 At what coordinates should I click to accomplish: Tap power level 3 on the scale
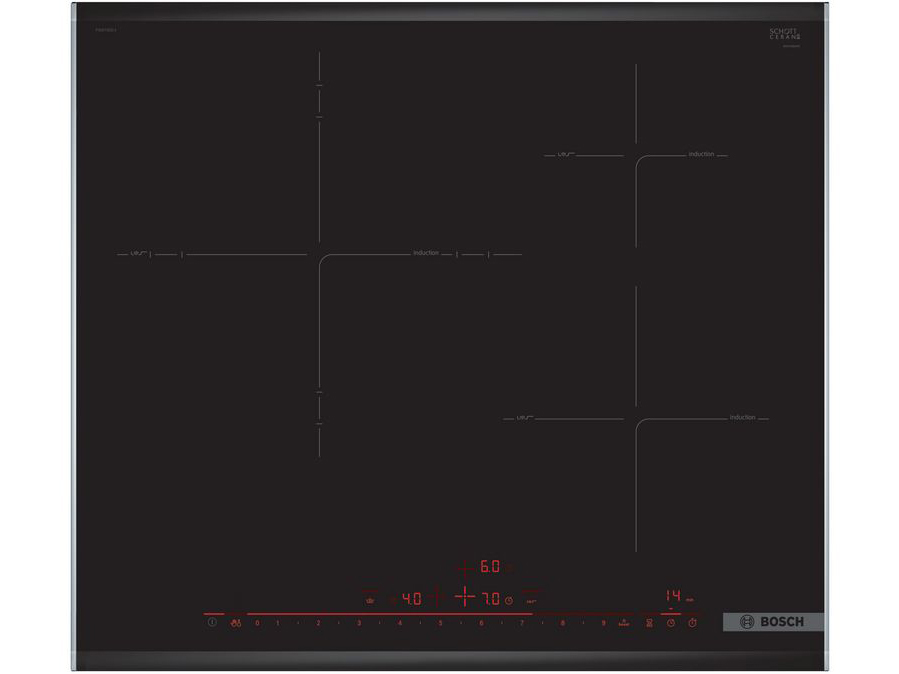(x=359, y=623)
